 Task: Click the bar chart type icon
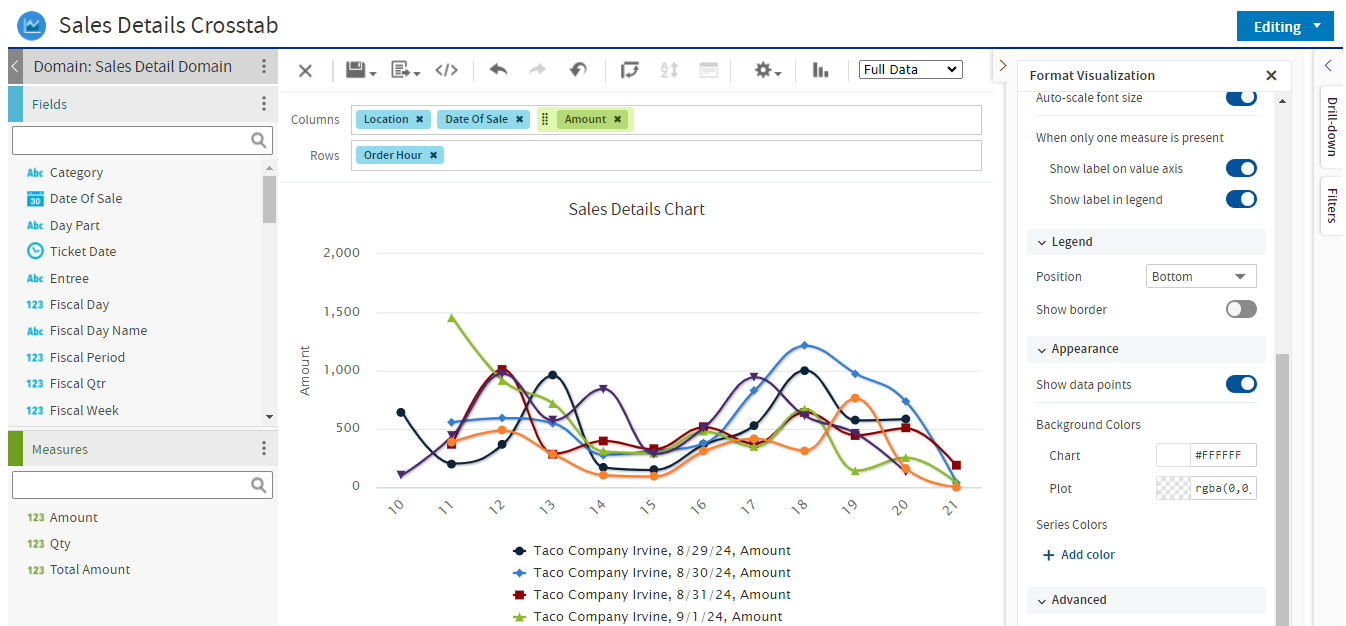(x=821, y=70)
